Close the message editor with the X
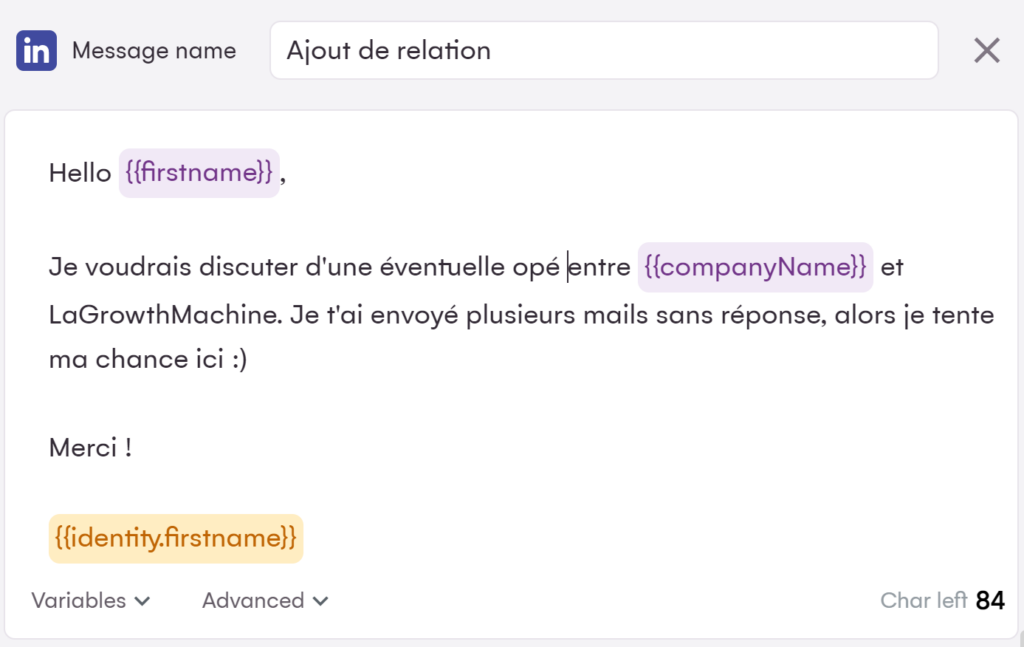Screen dimensions: 1024x647 [986, 51]
